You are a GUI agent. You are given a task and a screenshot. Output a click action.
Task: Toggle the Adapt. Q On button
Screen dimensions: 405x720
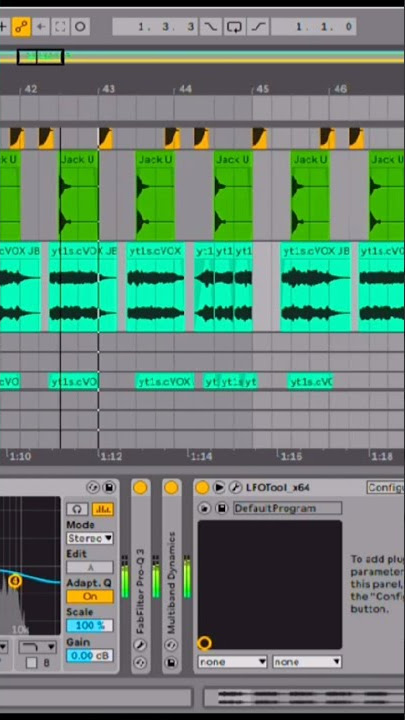pyautogui.click(x=90, y=596)
